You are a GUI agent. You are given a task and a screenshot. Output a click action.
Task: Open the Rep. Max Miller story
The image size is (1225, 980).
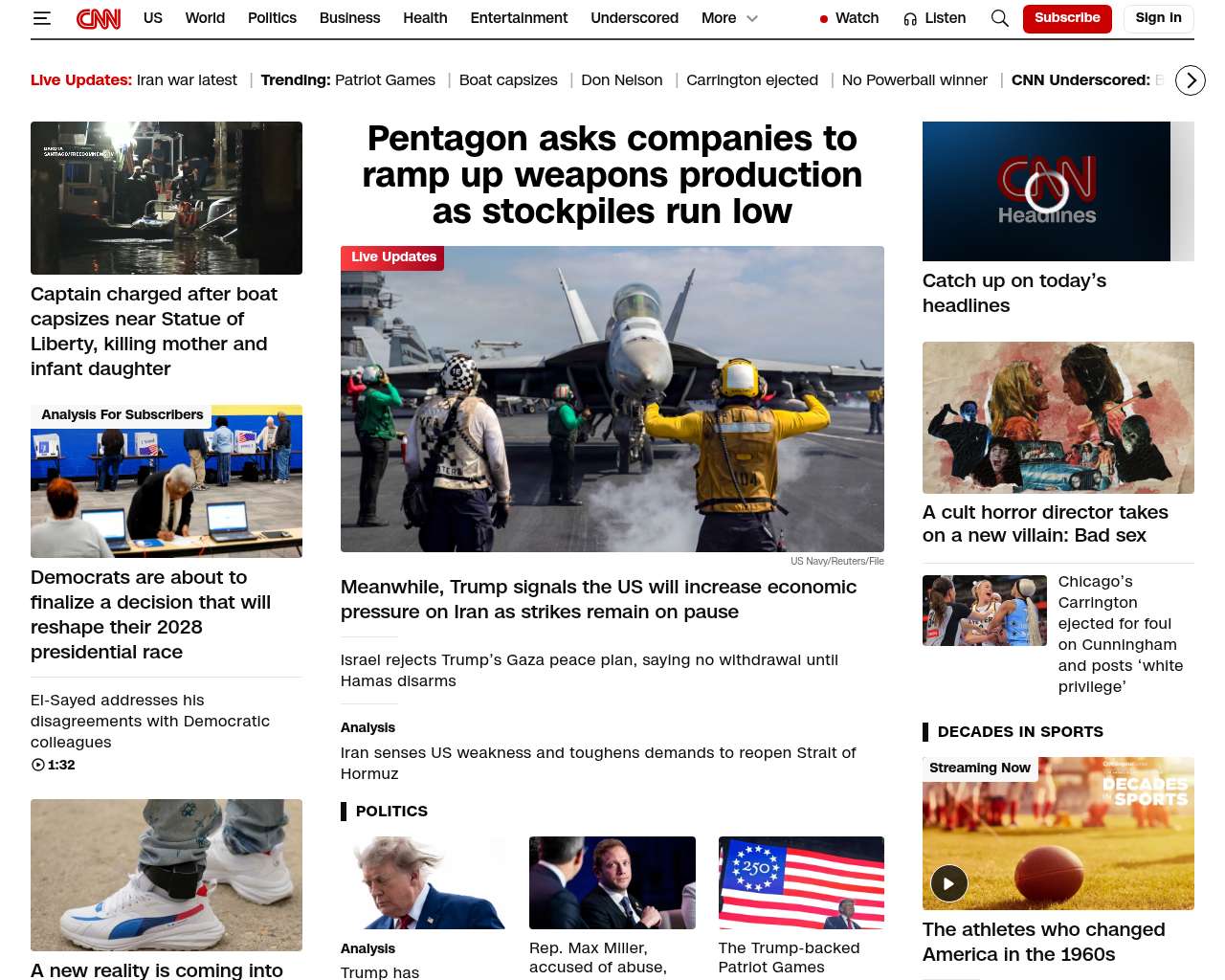(599, 958)
